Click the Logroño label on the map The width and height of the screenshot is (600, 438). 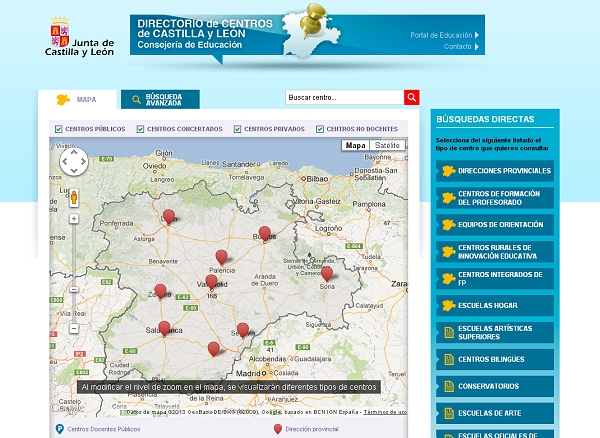328,228
